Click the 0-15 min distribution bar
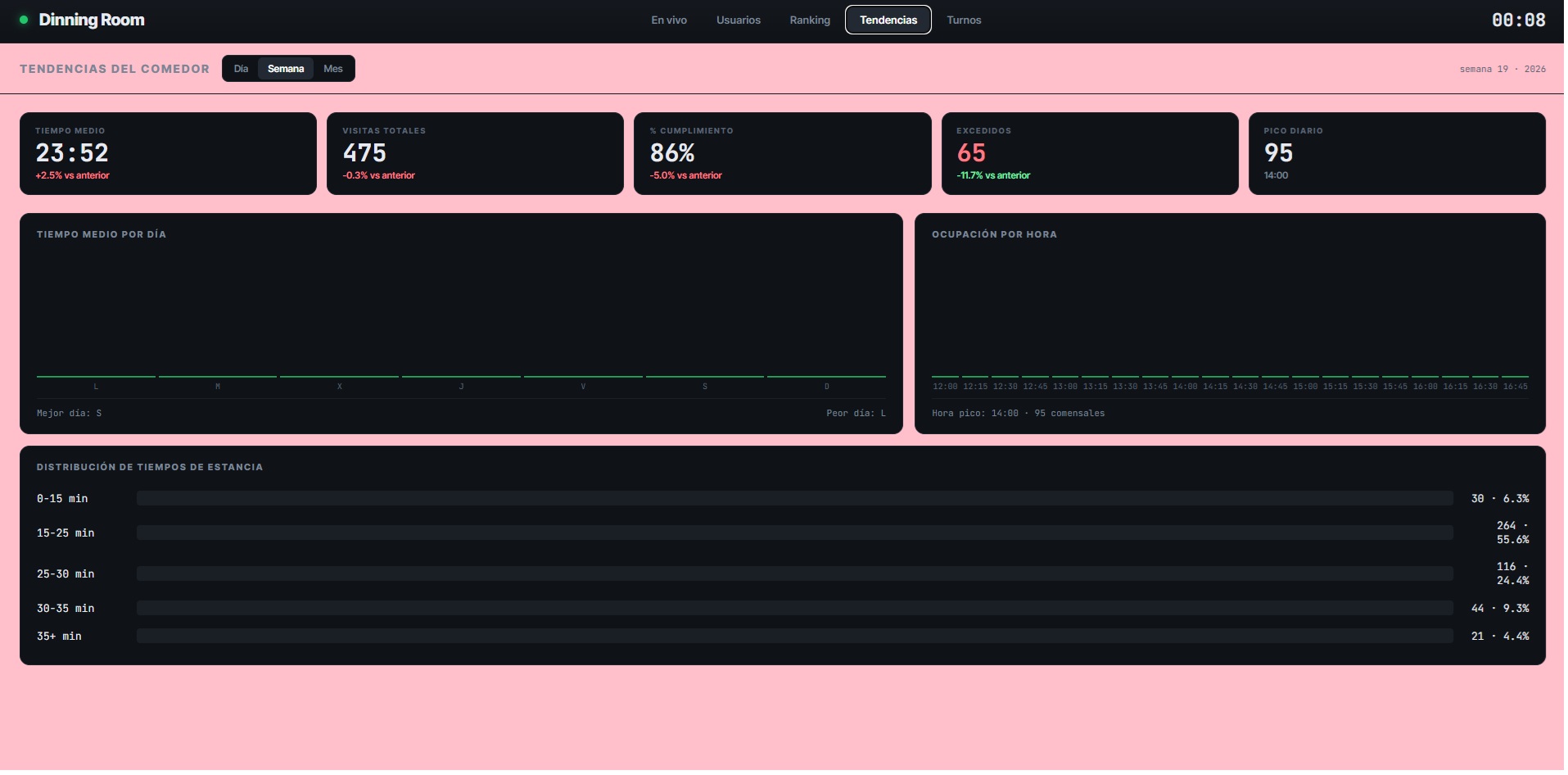Image resolution: width=1568 pixels, height=775 pixels. (x=797, y=499)
